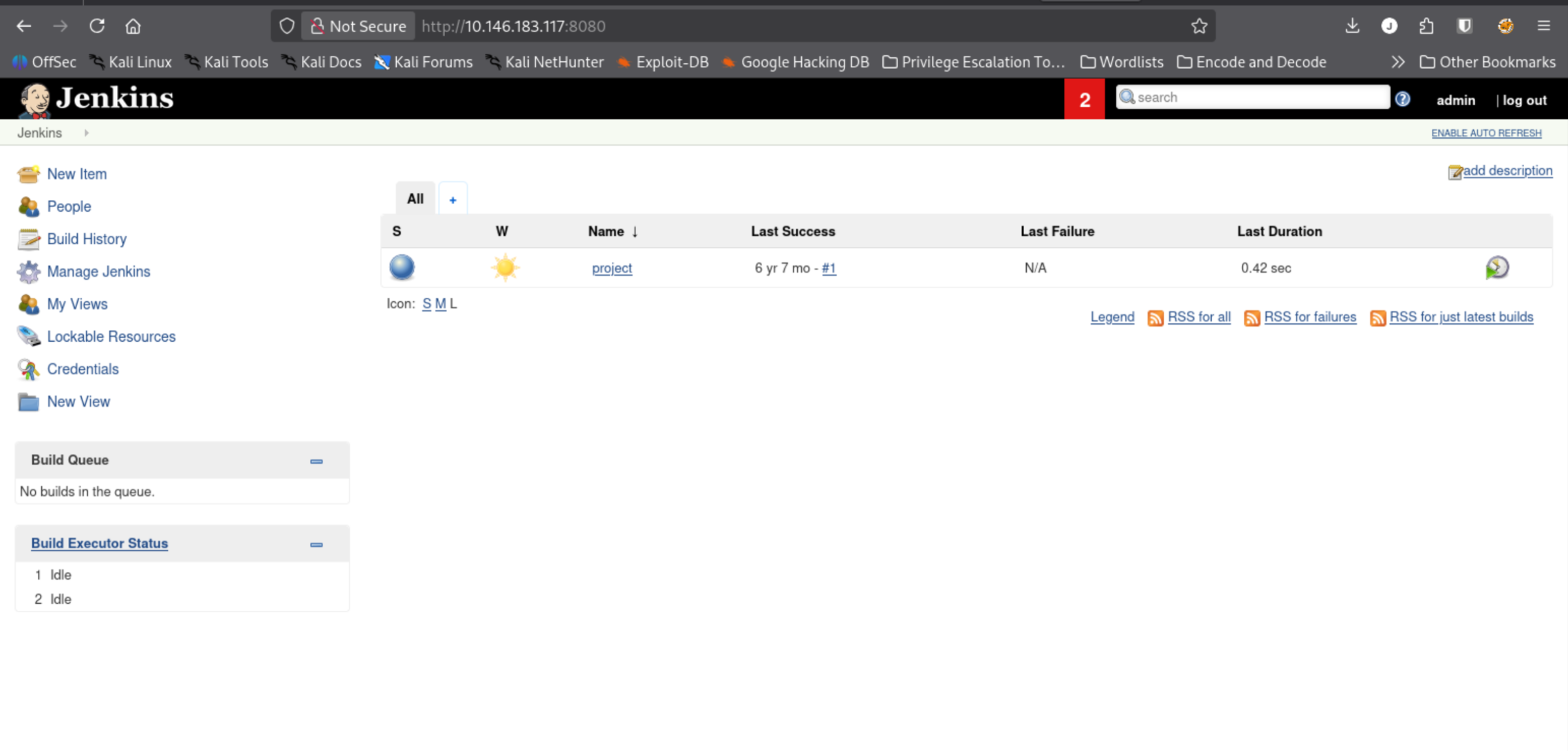Screen dimensions: 1568x751
Task: Open the Kali Tools bookmark
Action: pos(226,62)
